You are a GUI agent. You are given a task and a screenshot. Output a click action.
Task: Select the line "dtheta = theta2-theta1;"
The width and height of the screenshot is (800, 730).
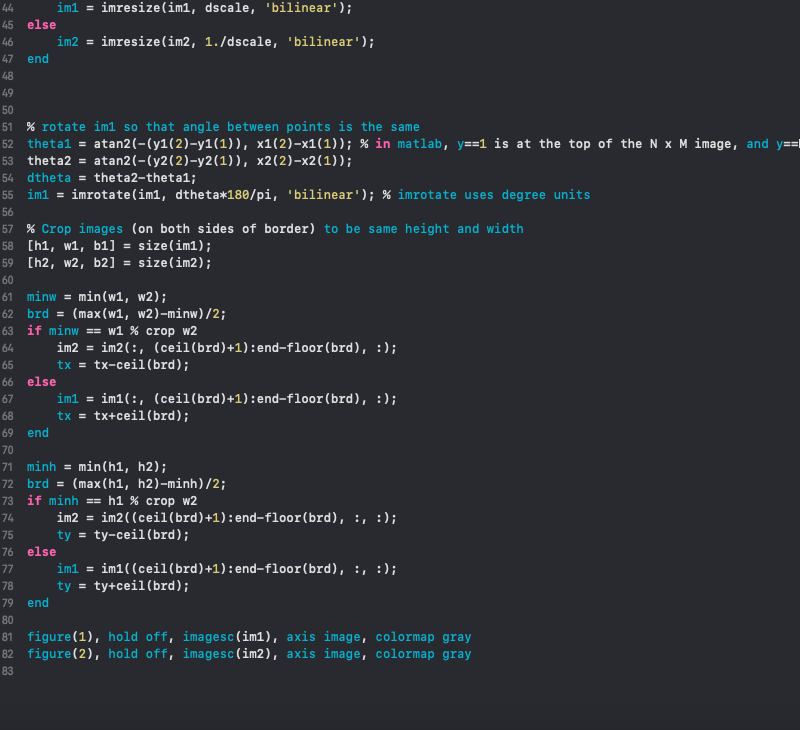pos(112,178)
